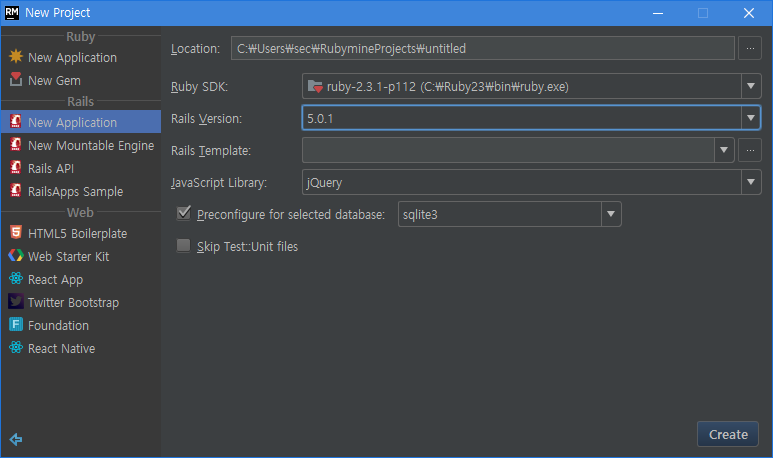Screen dimensions: 773x458
Task: Choose Twitter Bootstrap template
Action: coord(81,302)
